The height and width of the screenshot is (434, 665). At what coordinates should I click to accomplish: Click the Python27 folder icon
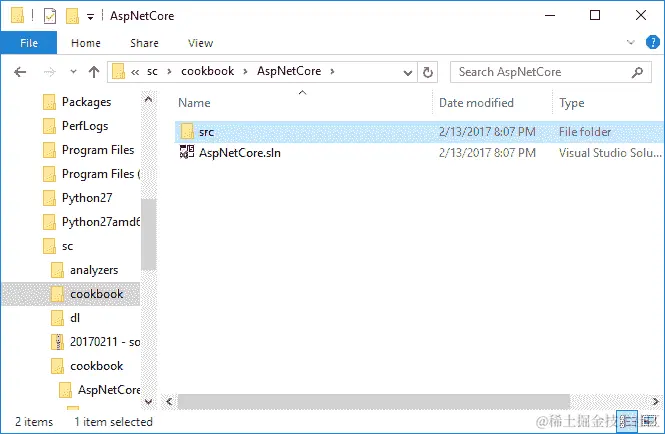[49, 198]
